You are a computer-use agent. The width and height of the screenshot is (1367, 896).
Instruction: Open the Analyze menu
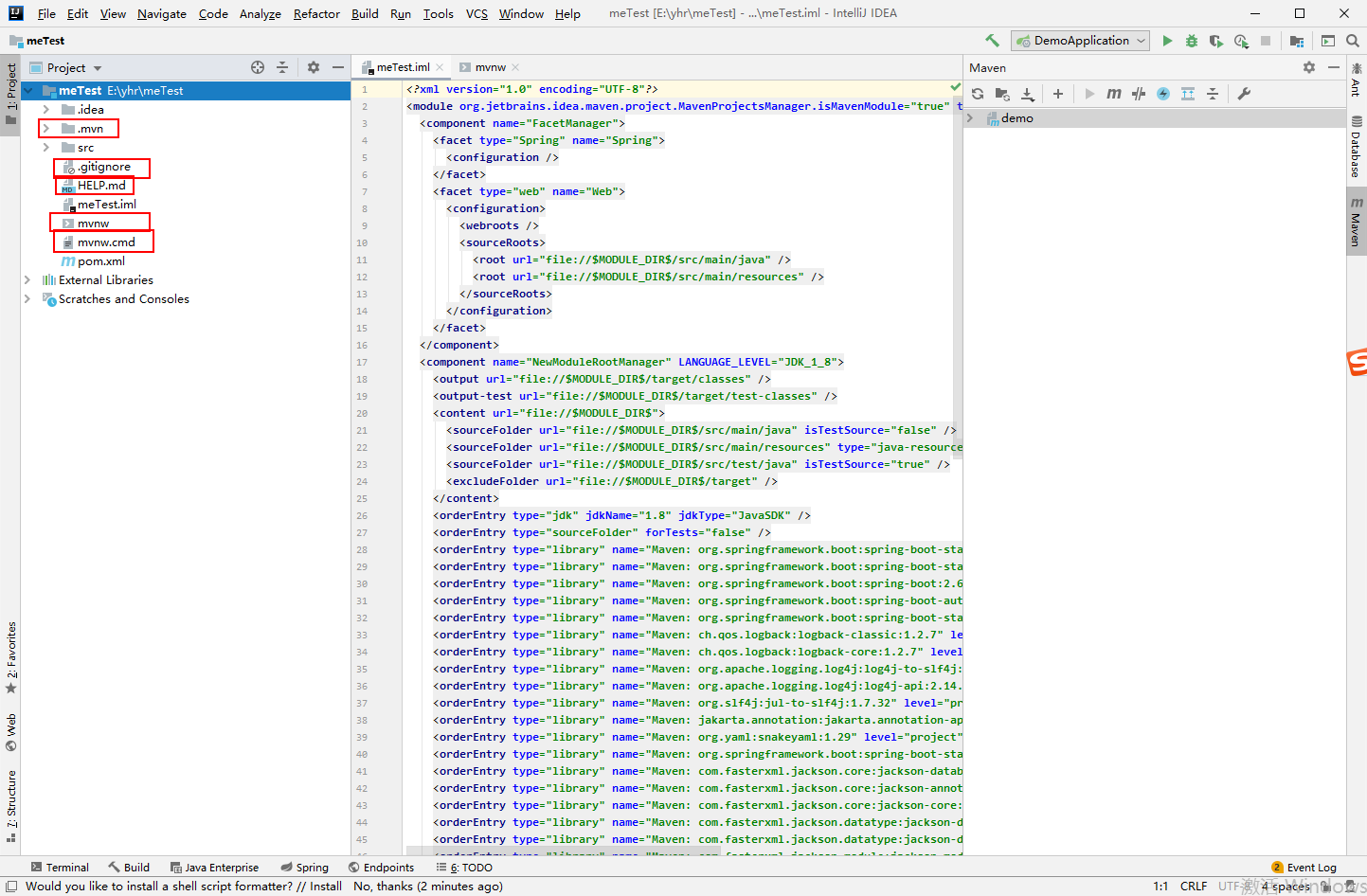click(260, 14)
